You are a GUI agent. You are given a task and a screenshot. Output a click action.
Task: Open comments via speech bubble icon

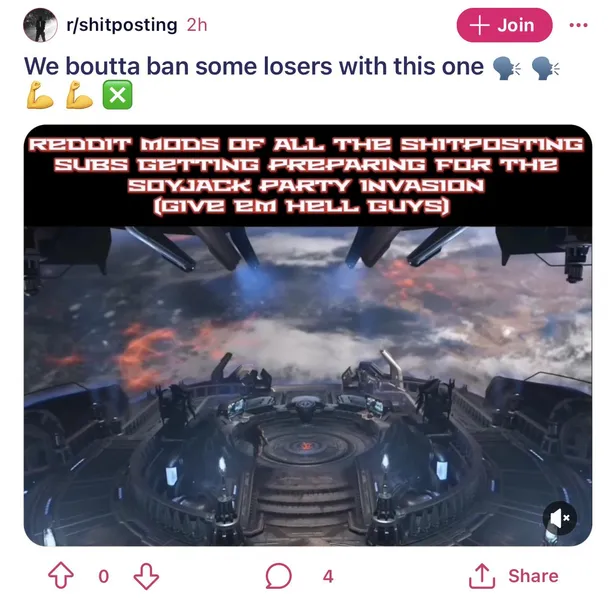pos(279,576)
